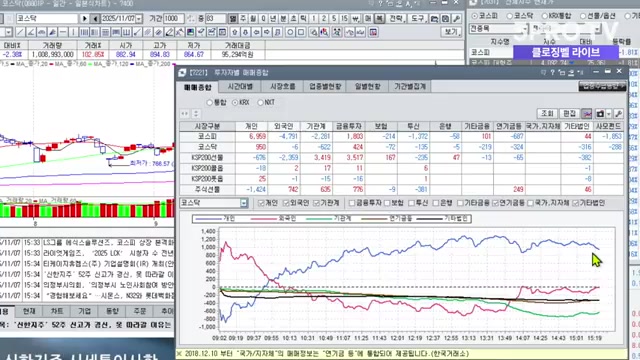Click the 코스닥 symbol input in chart window
The height and width of the screenshot is (360, 640).
(47, 18)
